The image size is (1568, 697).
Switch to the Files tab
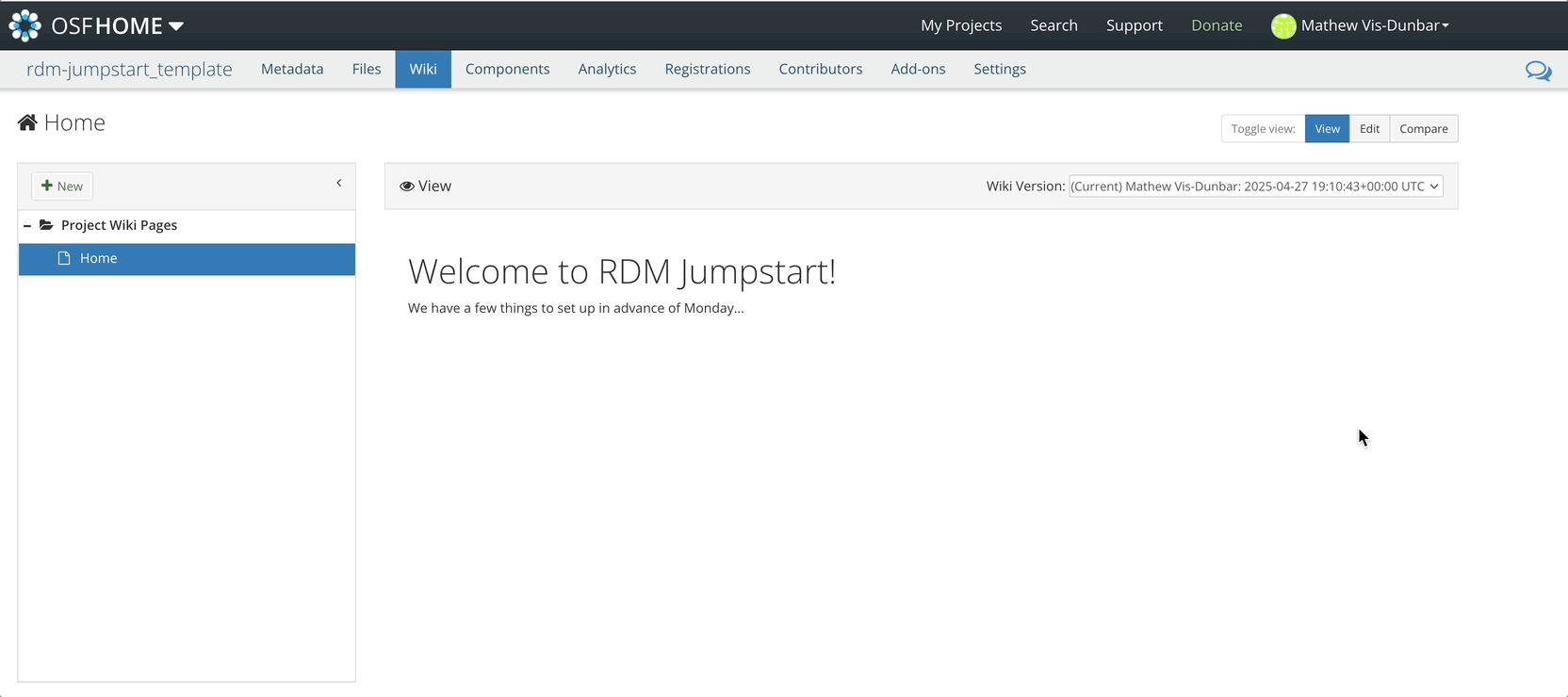point(367,69)
